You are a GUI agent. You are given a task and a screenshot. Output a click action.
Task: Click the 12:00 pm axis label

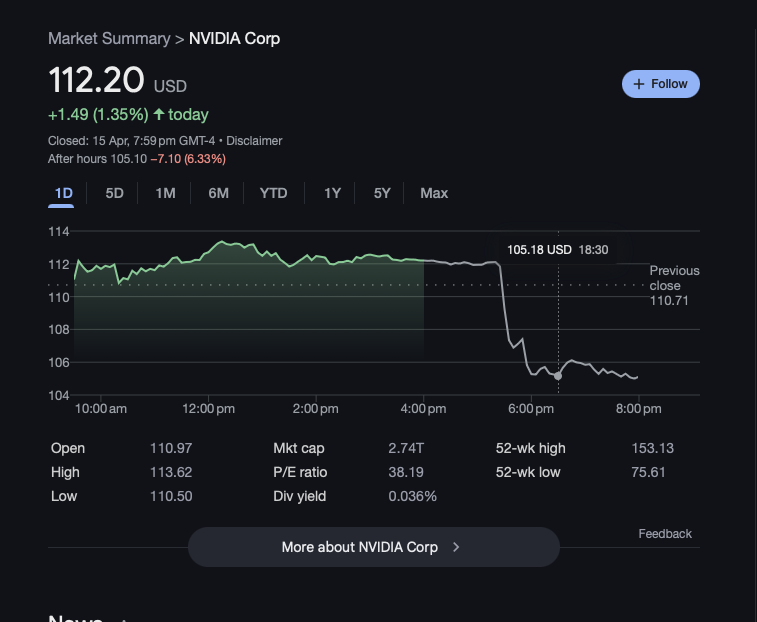click(x=209, y=409)
